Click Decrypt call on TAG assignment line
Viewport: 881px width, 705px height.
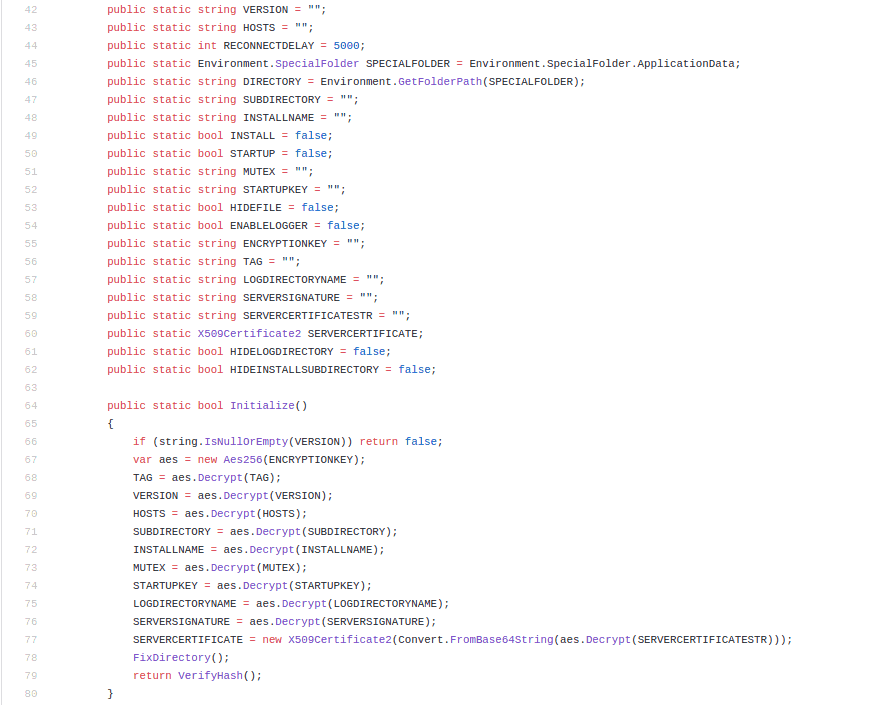tap(220, 477)
